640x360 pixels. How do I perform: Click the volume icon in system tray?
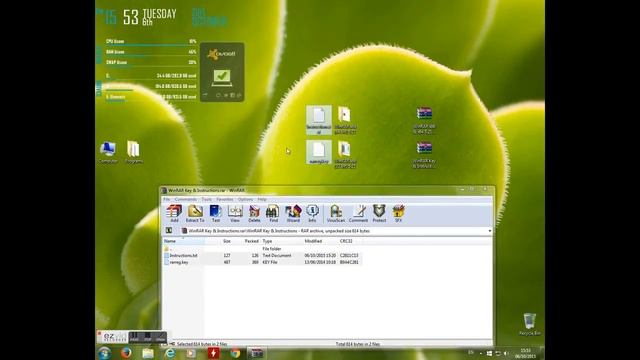pos(505,353)
